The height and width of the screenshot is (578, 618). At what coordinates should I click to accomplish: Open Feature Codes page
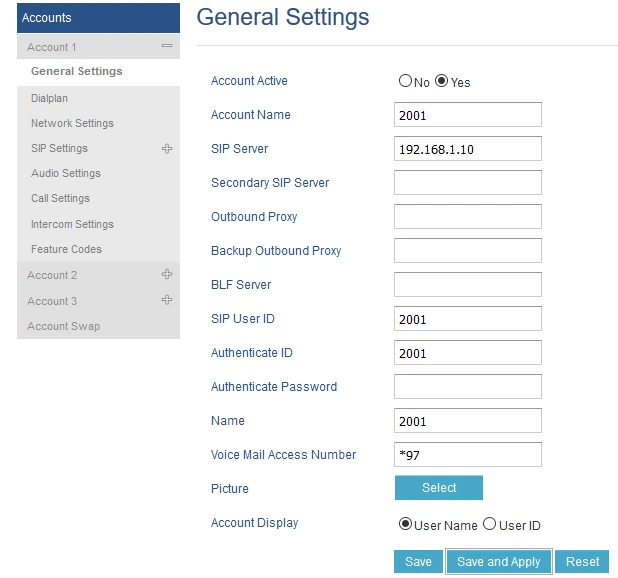[66, 249]
